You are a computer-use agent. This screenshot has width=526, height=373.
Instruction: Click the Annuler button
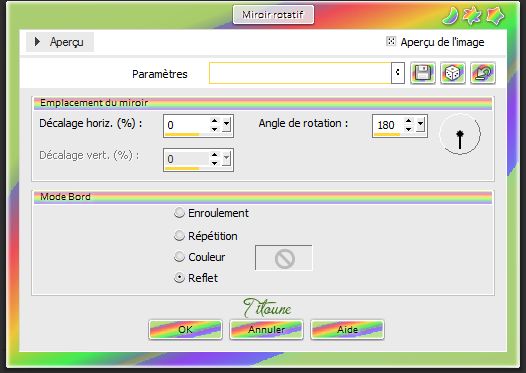(x=266, y=329)
